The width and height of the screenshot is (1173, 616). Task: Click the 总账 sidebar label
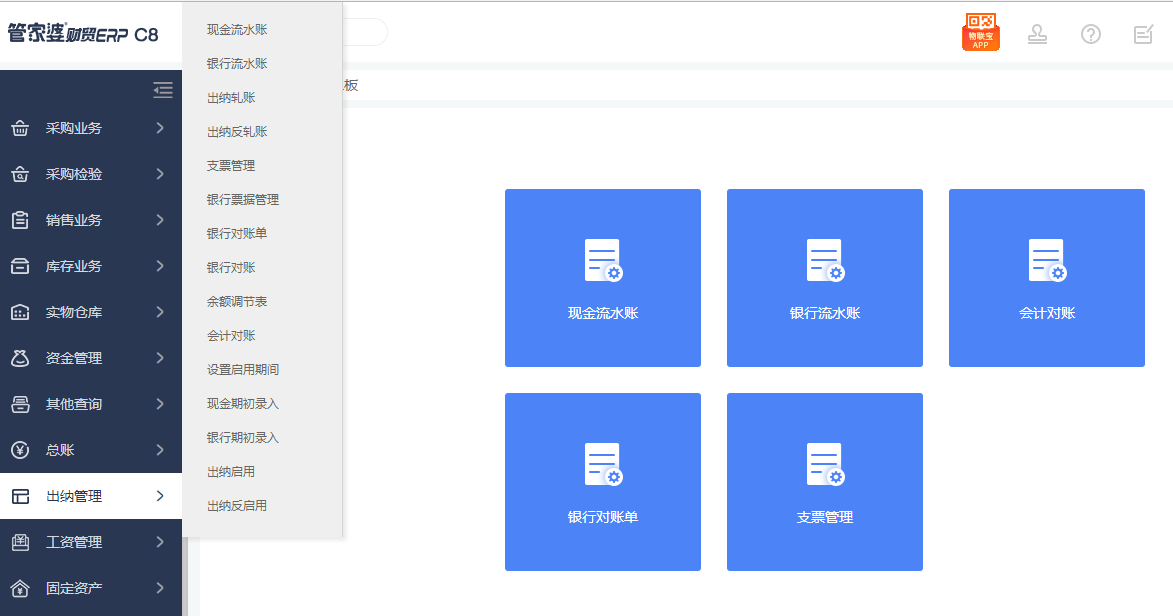pos(60,450)
